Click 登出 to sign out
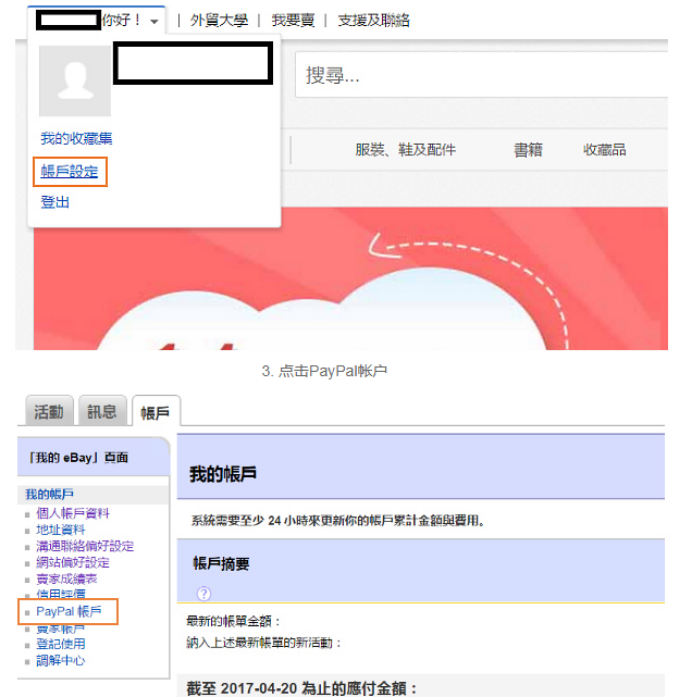692x698 pixels. pos(55,202)
